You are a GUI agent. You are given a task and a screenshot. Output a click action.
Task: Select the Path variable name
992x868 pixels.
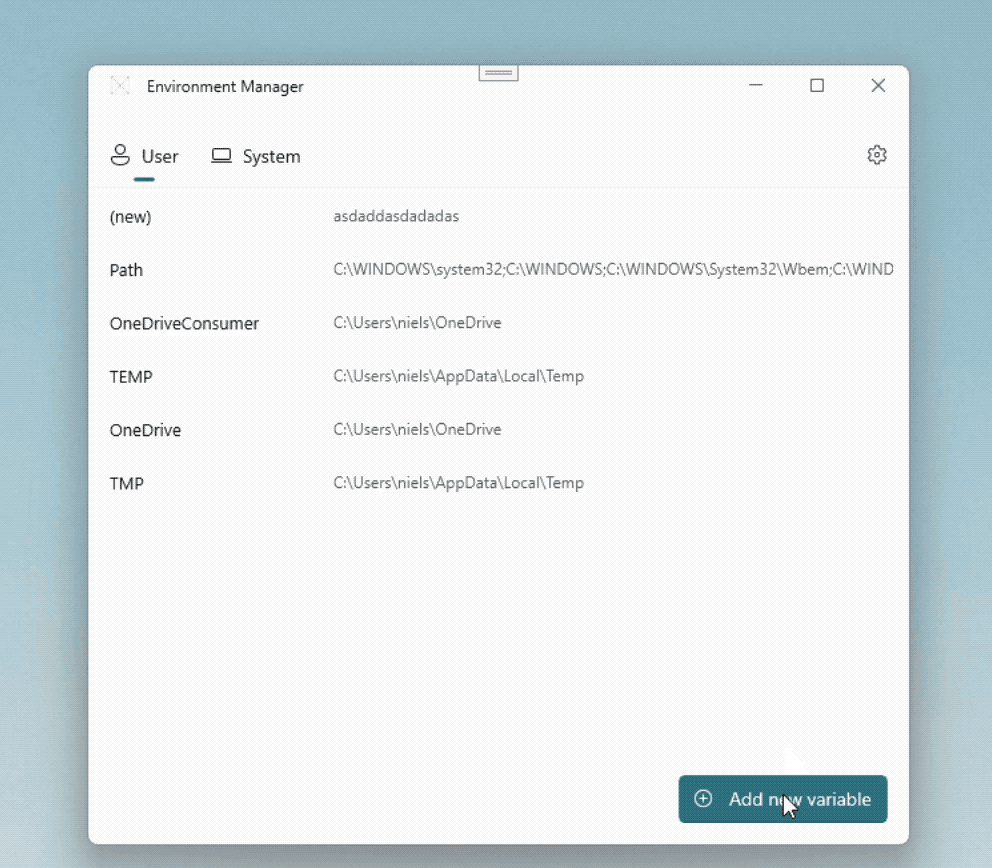(127, 270)
